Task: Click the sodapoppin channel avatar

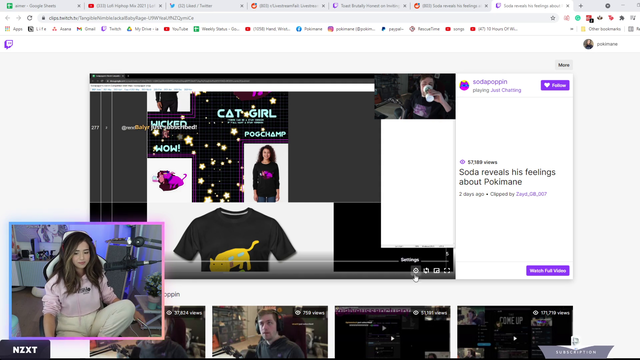Action: tap(464, 85)
